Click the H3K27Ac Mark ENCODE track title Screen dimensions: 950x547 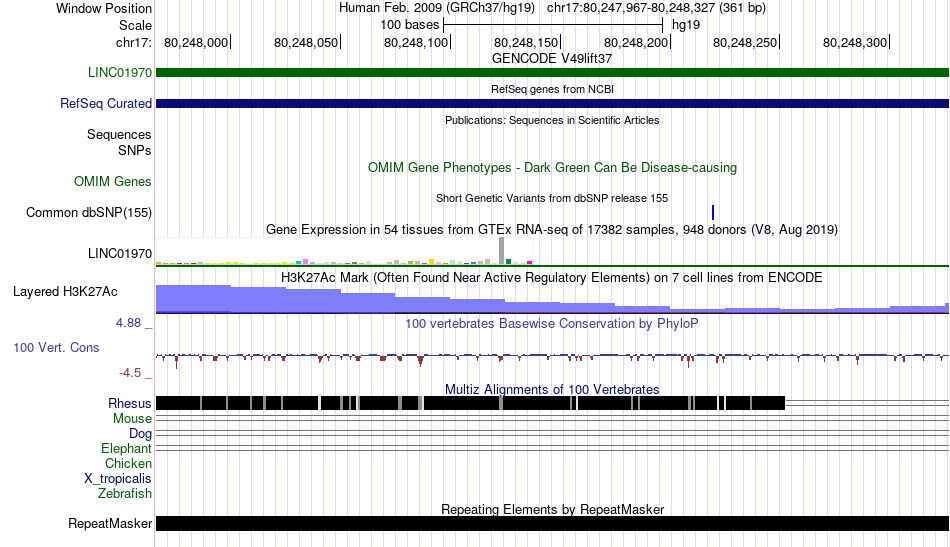pos(552,277)
